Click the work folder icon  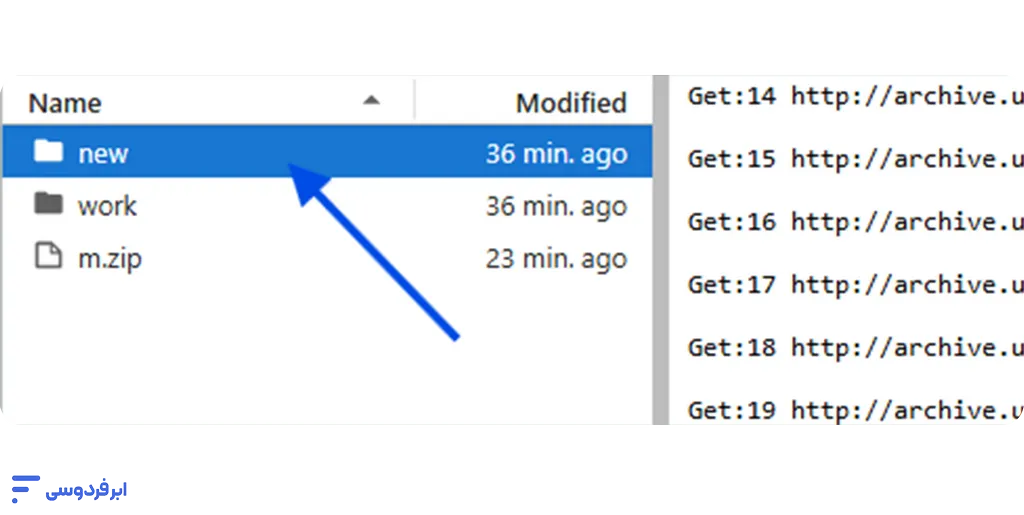point(47,205)
